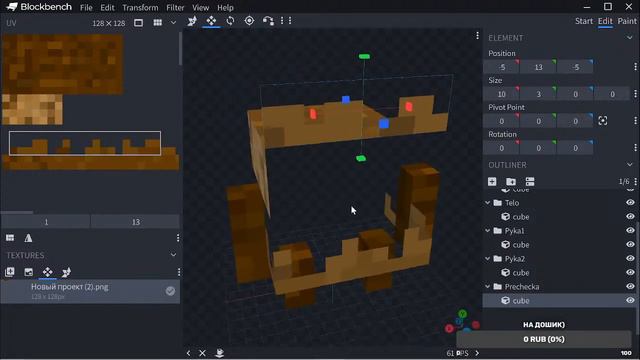Click move icon in Textures toolbar
640x360 pixels.
(x=47, y=272)
